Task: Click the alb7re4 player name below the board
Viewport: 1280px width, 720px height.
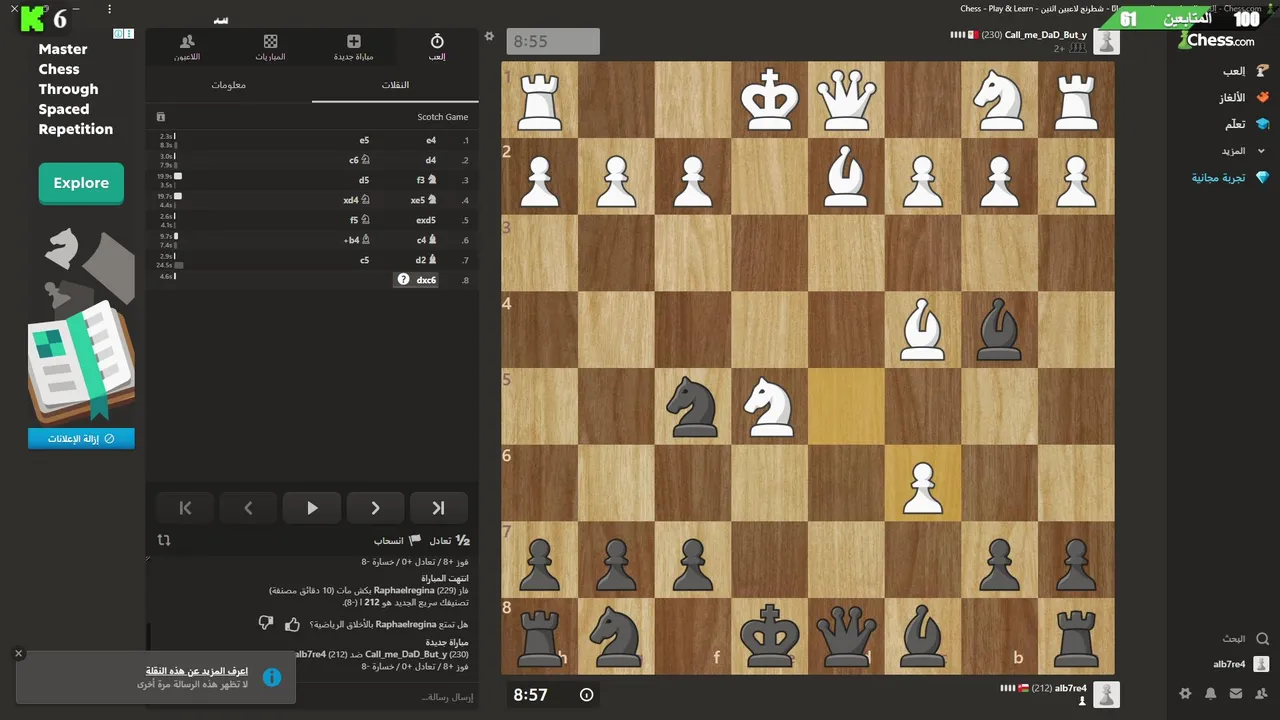Action: click(1070, 688)
